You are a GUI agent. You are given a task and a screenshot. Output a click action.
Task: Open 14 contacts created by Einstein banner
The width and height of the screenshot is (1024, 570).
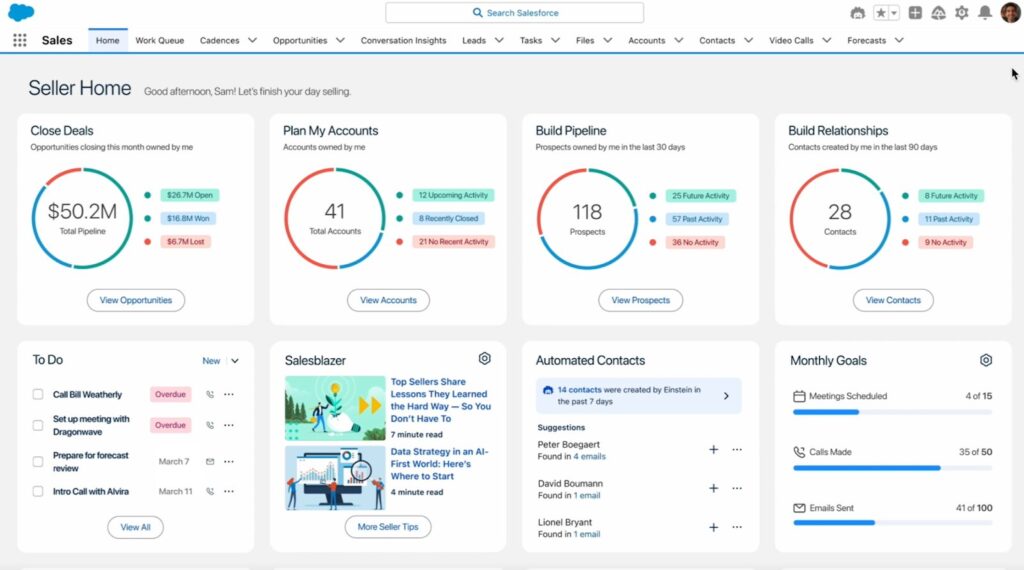pos(639,396)
